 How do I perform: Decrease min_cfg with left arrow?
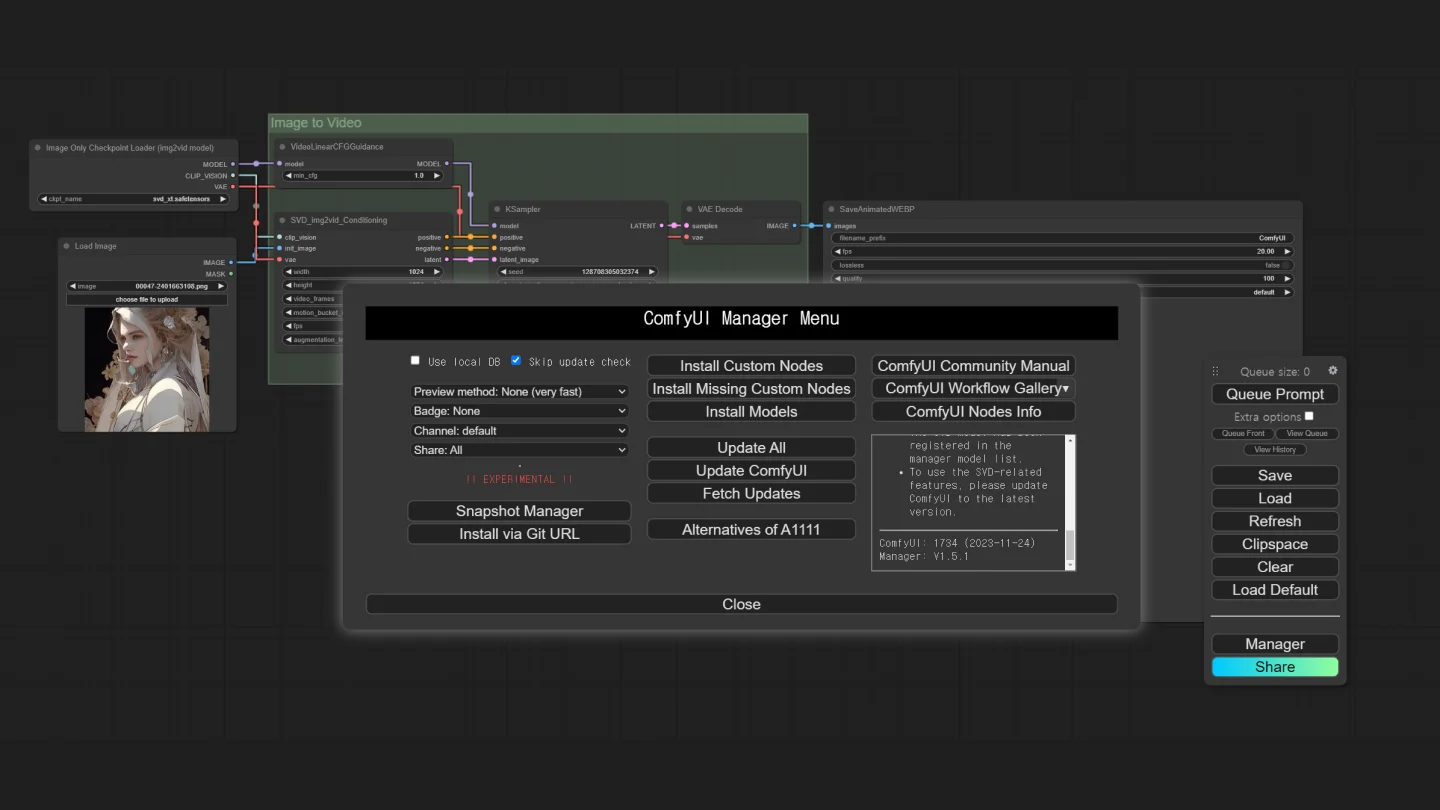coord(288,176)
